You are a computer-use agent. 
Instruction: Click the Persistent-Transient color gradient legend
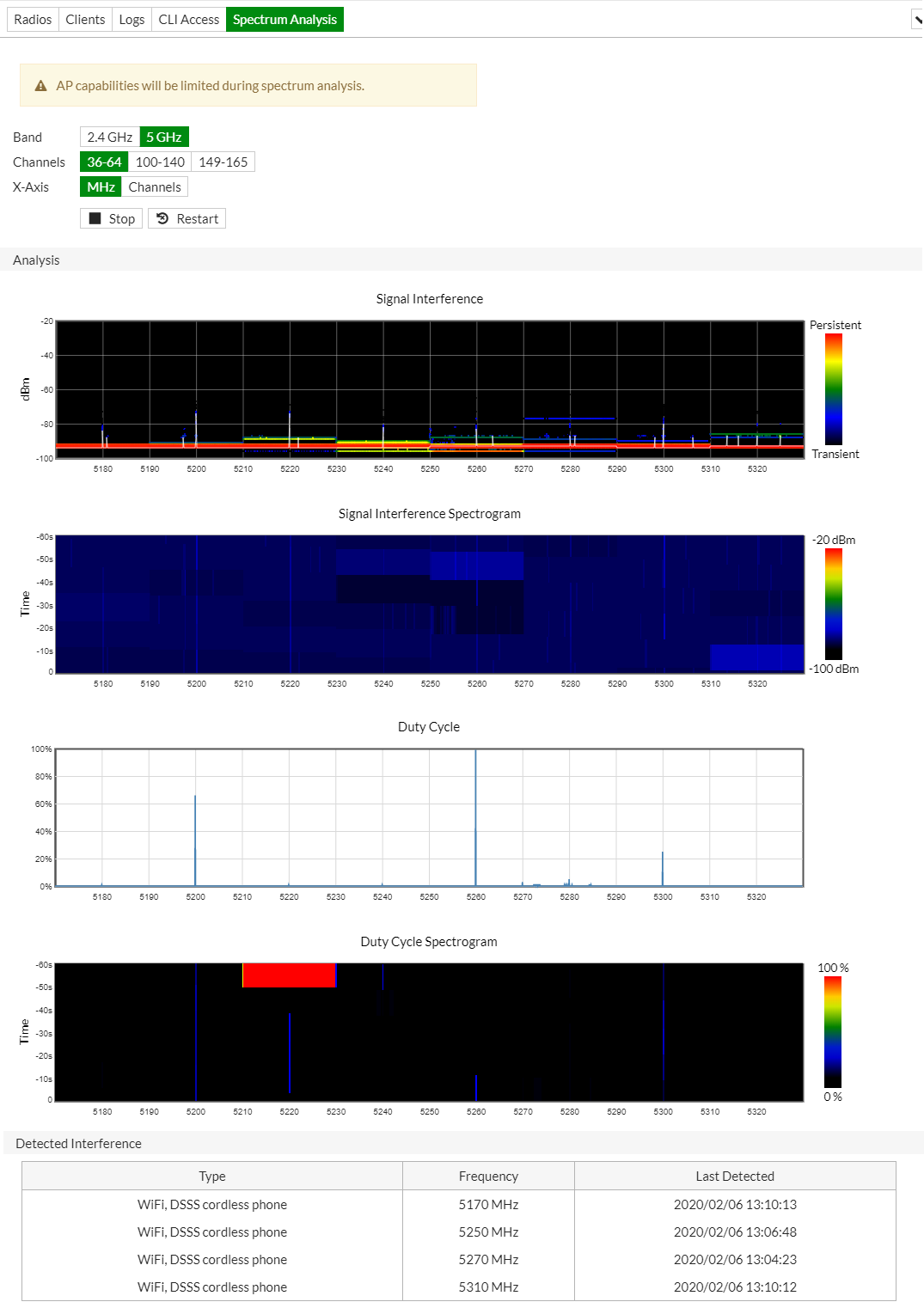tap(832, 388)
